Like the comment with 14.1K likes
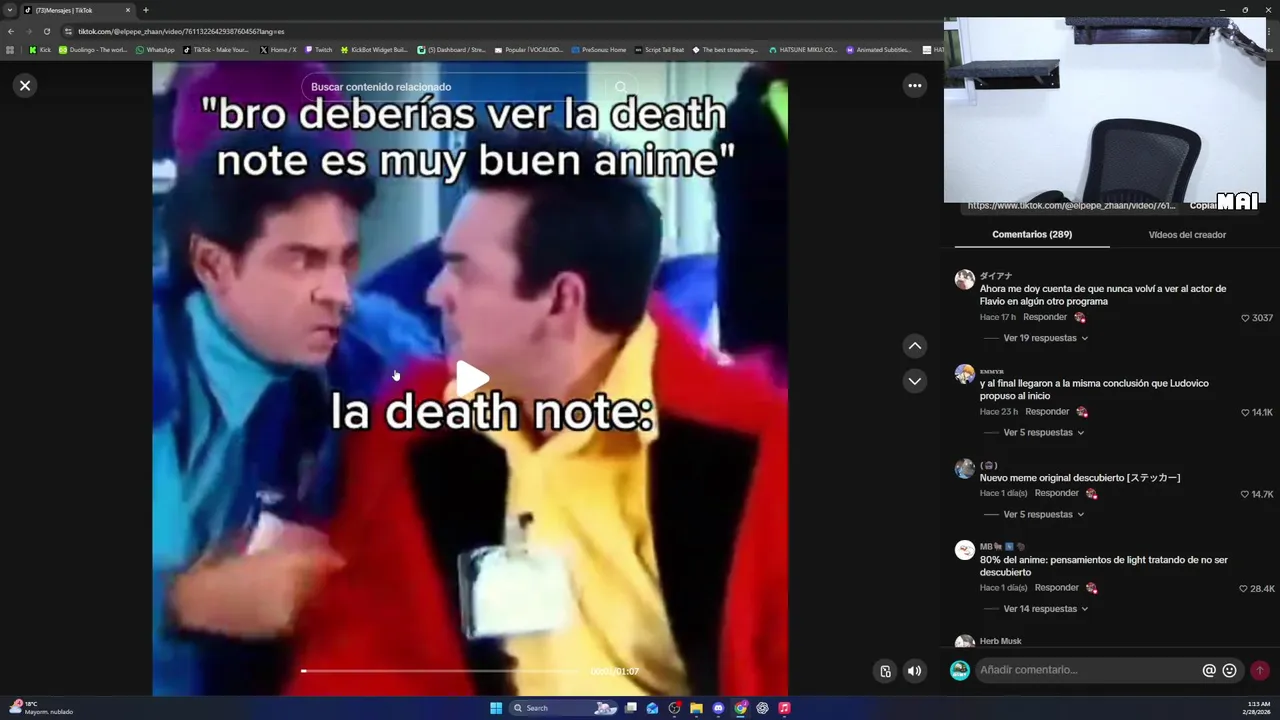1280x720 pixels. [x=1245, y=412]
